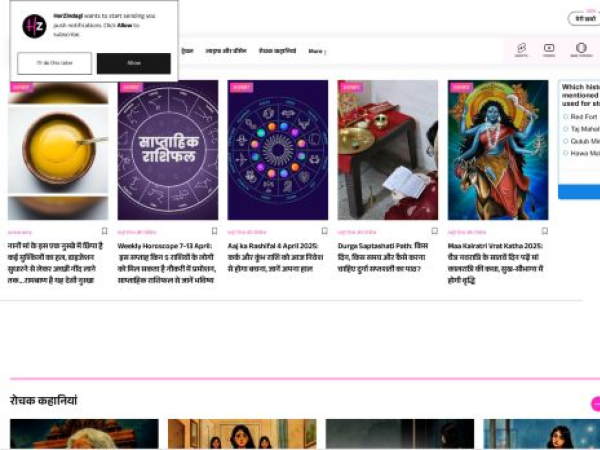
Task: Open the साप्ताहिक राशिफल article thumbnail
Action: point(168,150)
